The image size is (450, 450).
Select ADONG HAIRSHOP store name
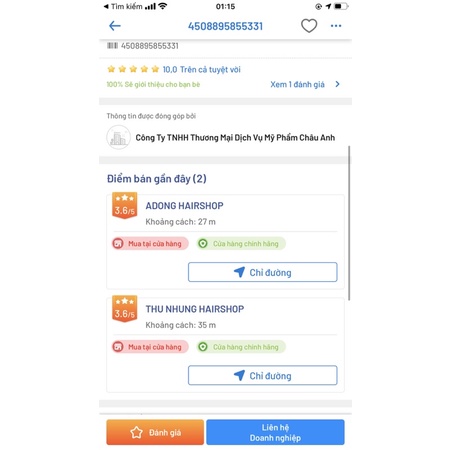[184, 206]
